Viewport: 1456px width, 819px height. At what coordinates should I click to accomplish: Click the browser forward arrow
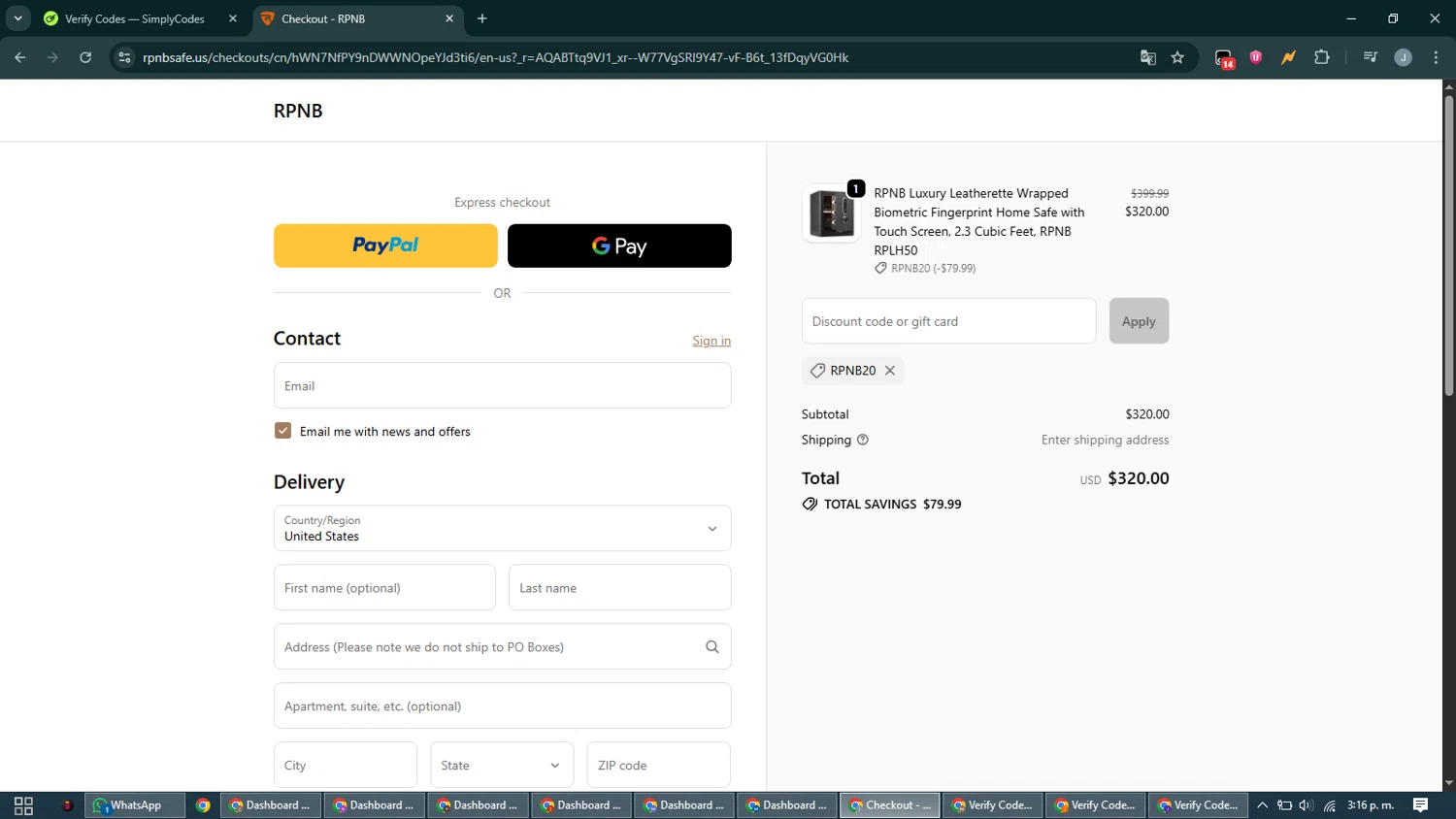[52, 57]
